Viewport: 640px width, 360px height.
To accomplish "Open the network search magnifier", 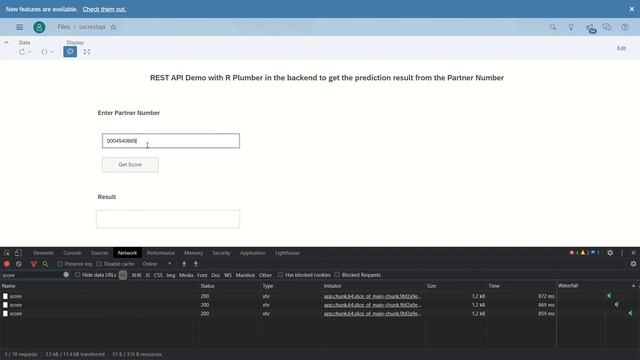I will tap(45, 264).
